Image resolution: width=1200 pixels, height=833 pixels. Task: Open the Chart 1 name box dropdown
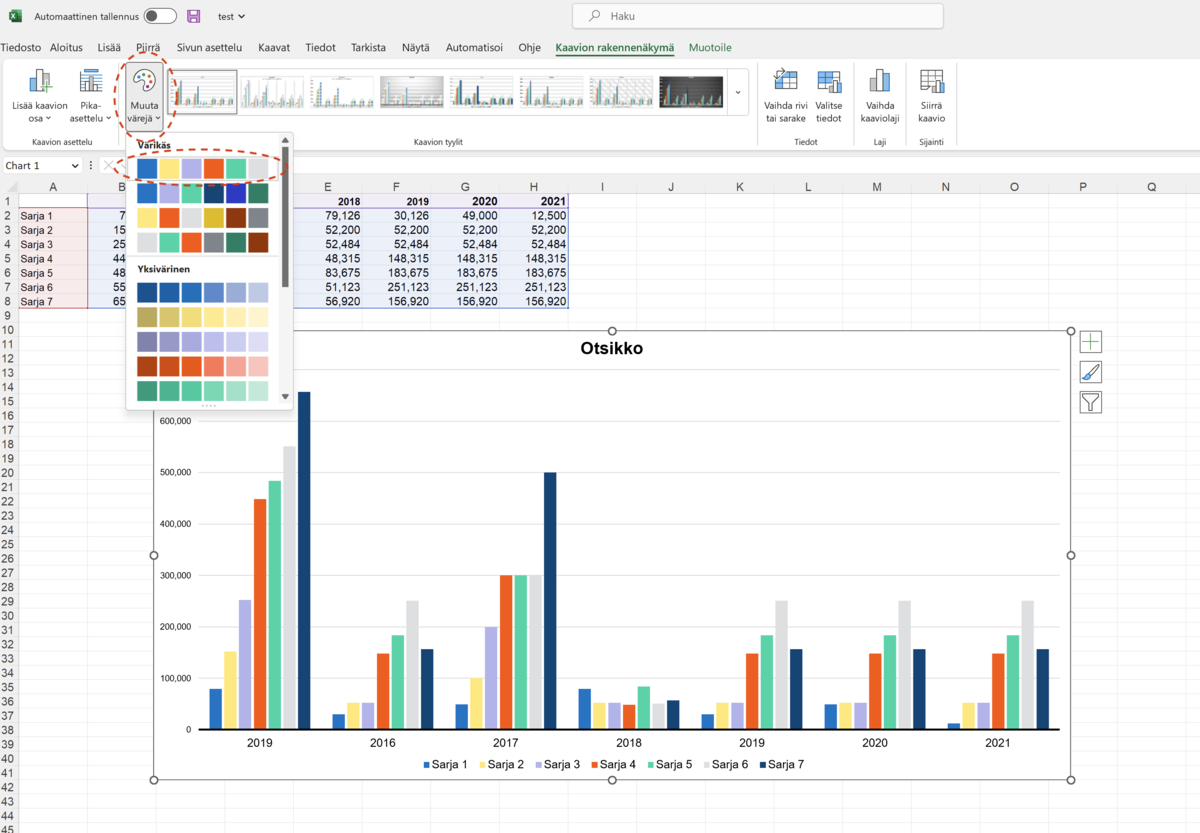point(75,166)
